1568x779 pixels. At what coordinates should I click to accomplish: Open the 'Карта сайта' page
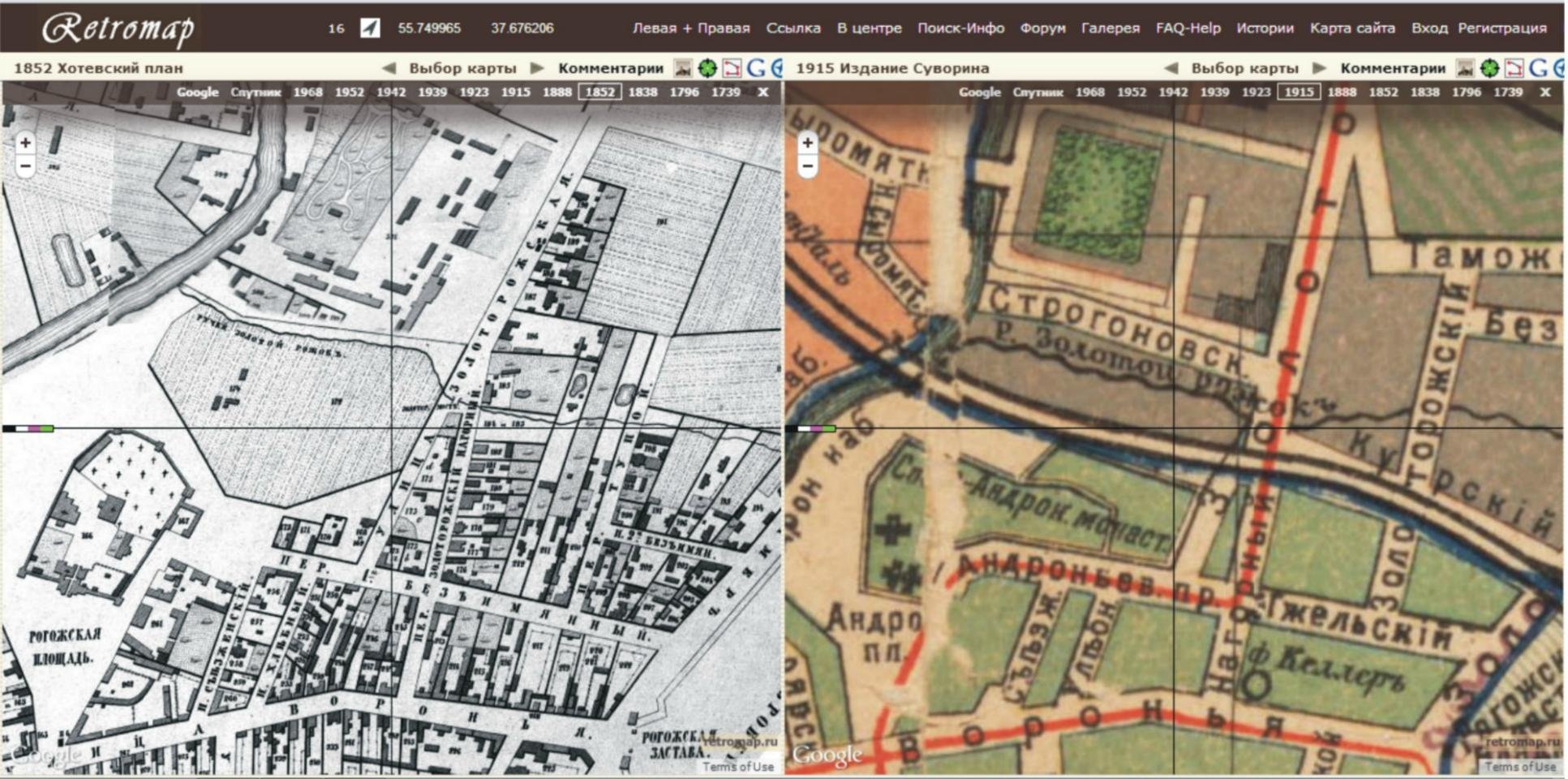click(1352, 28)
